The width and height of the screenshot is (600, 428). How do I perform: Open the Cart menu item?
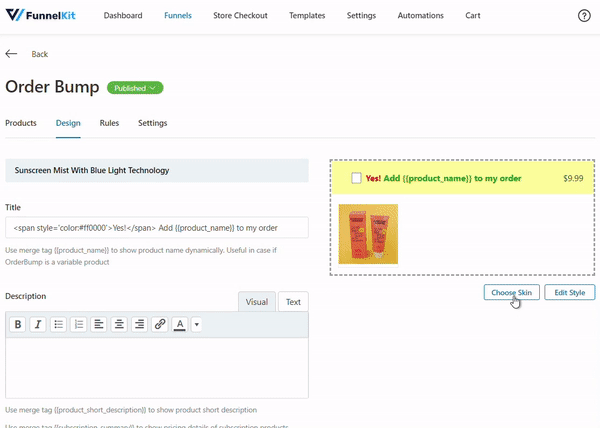[x=473, y=16]
